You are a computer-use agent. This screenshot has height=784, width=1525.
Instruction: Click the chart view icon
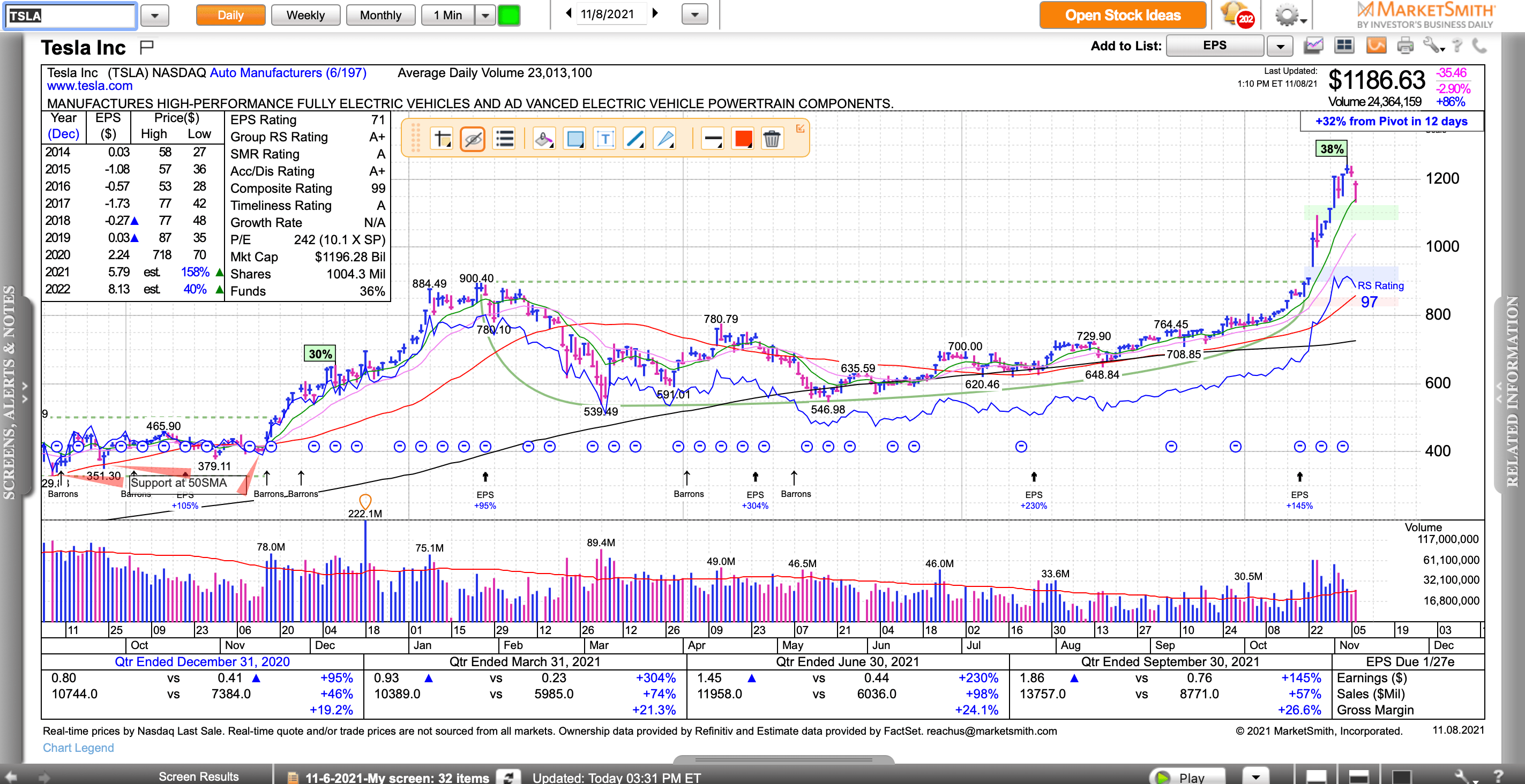[1314, 46]
